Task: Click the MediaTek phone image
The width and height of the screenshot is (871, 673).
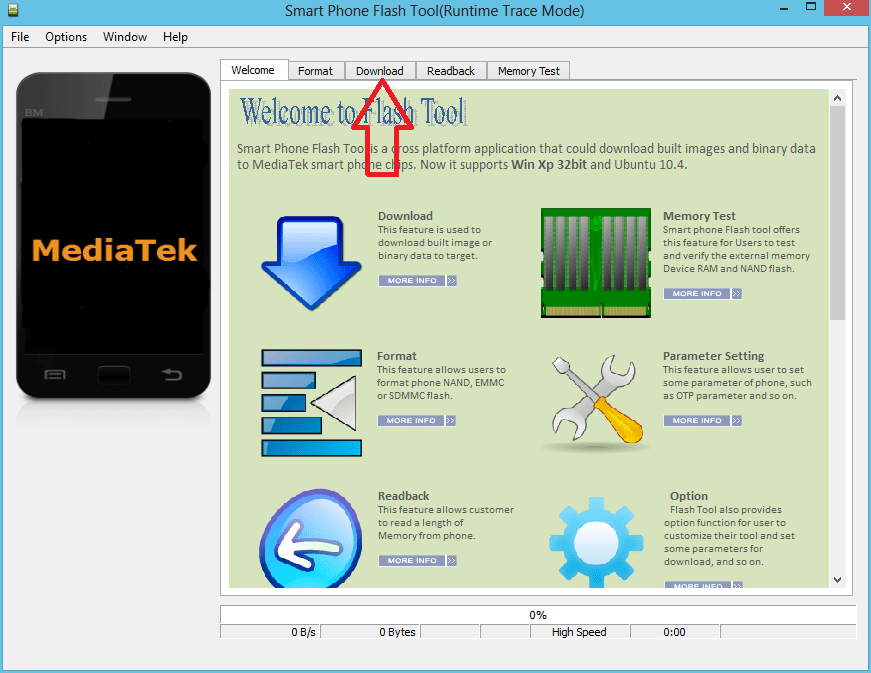Action: click(113, 235)
